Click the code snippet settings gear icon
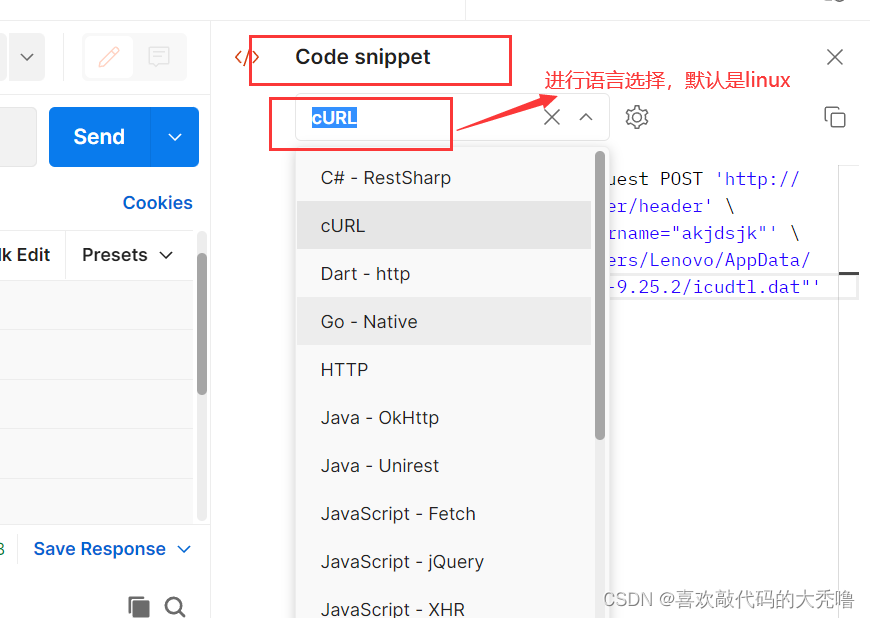 [637, 118]
